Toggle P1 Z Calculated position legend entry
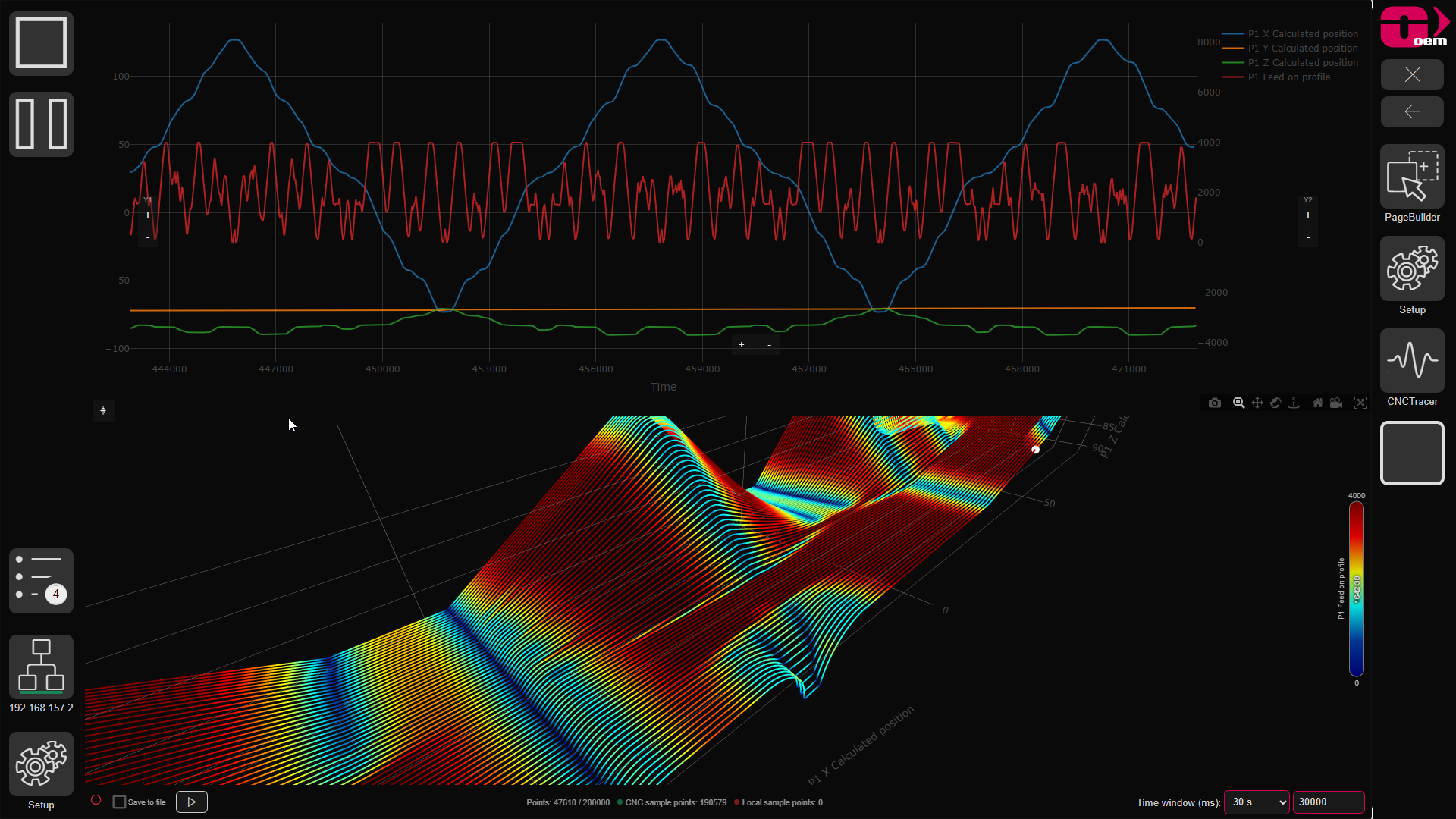Screen dimensions: 1456x819 click(1291, 63)
